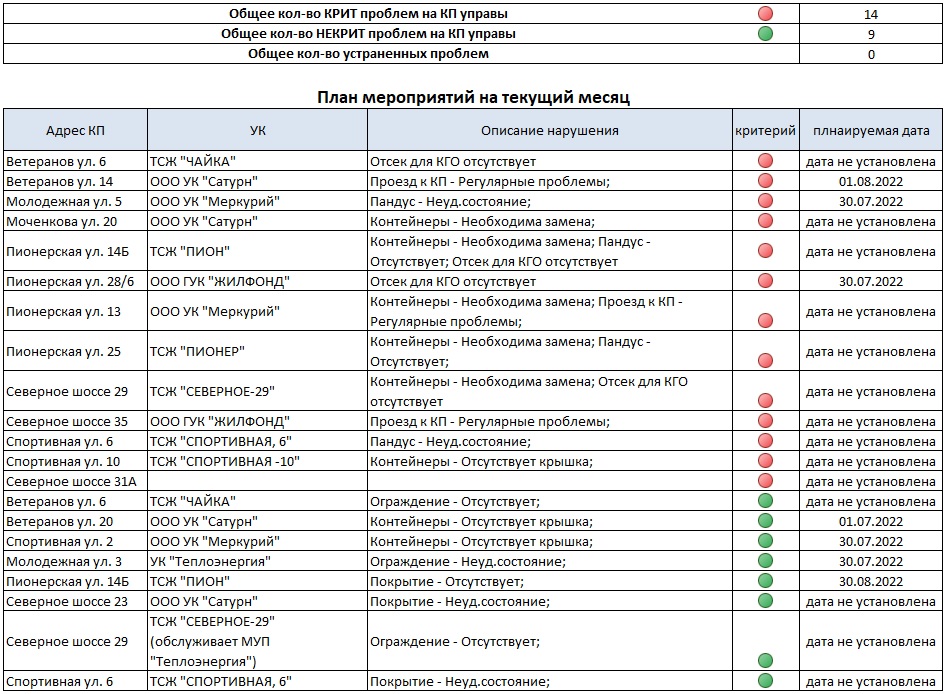Click the ТСЖ "ПИОНЕР" company cell

pos(257,351)
